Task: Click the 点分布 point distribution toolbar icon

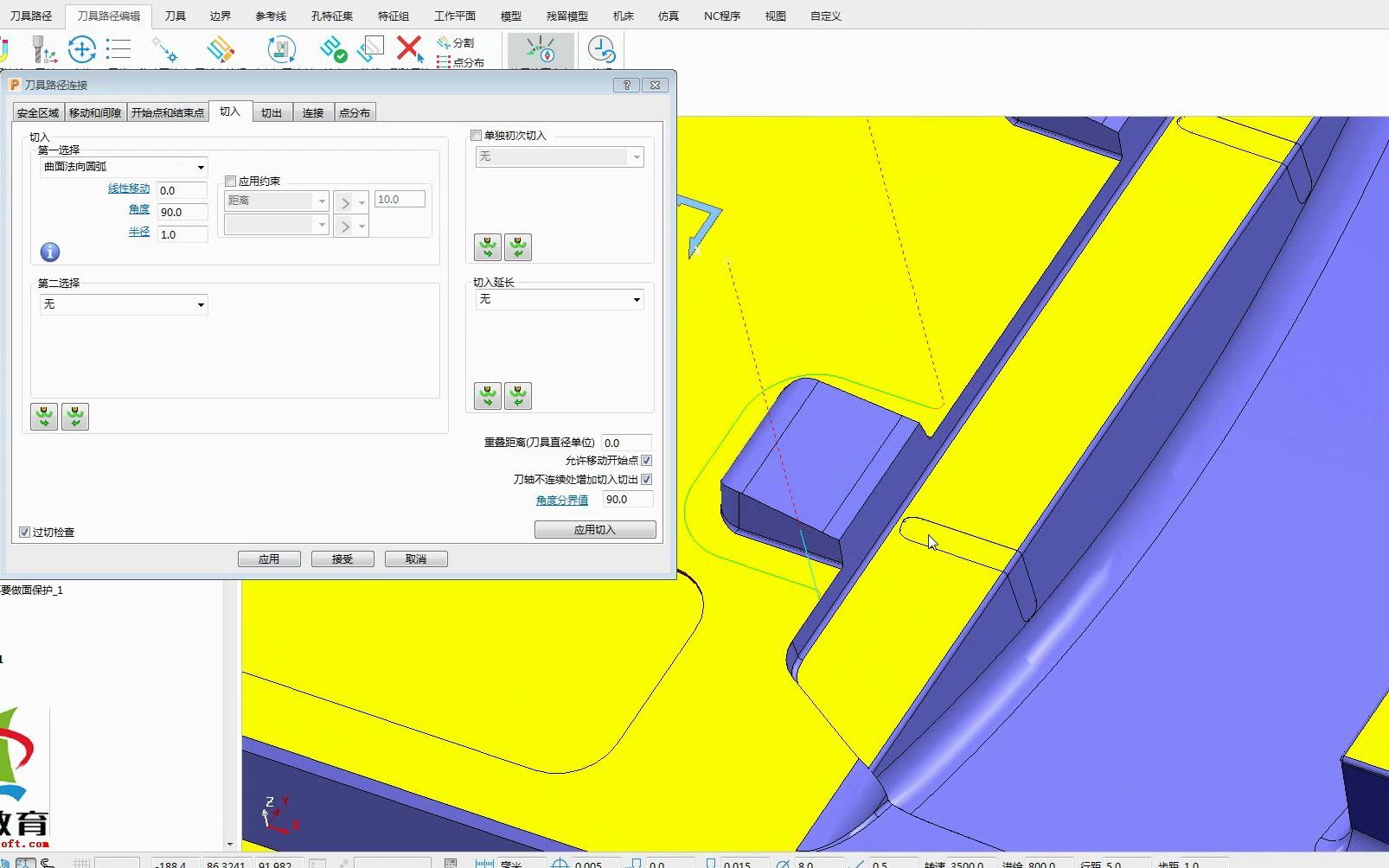Action: pyautogui.click(x=460, y=62)
